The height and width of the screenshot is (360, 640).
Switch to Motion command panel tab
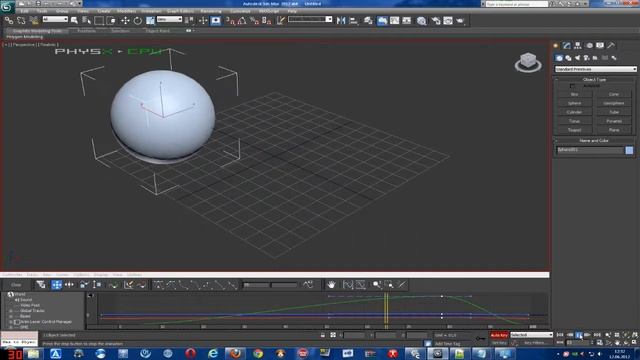click(589, 45)
